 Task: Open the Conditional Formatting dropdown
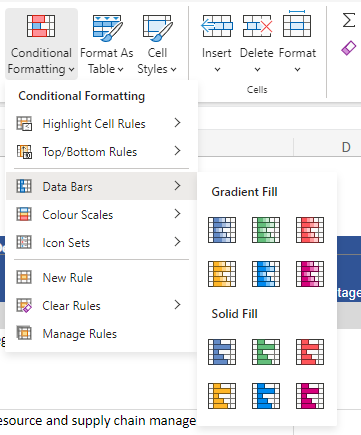tap(41, 44)
